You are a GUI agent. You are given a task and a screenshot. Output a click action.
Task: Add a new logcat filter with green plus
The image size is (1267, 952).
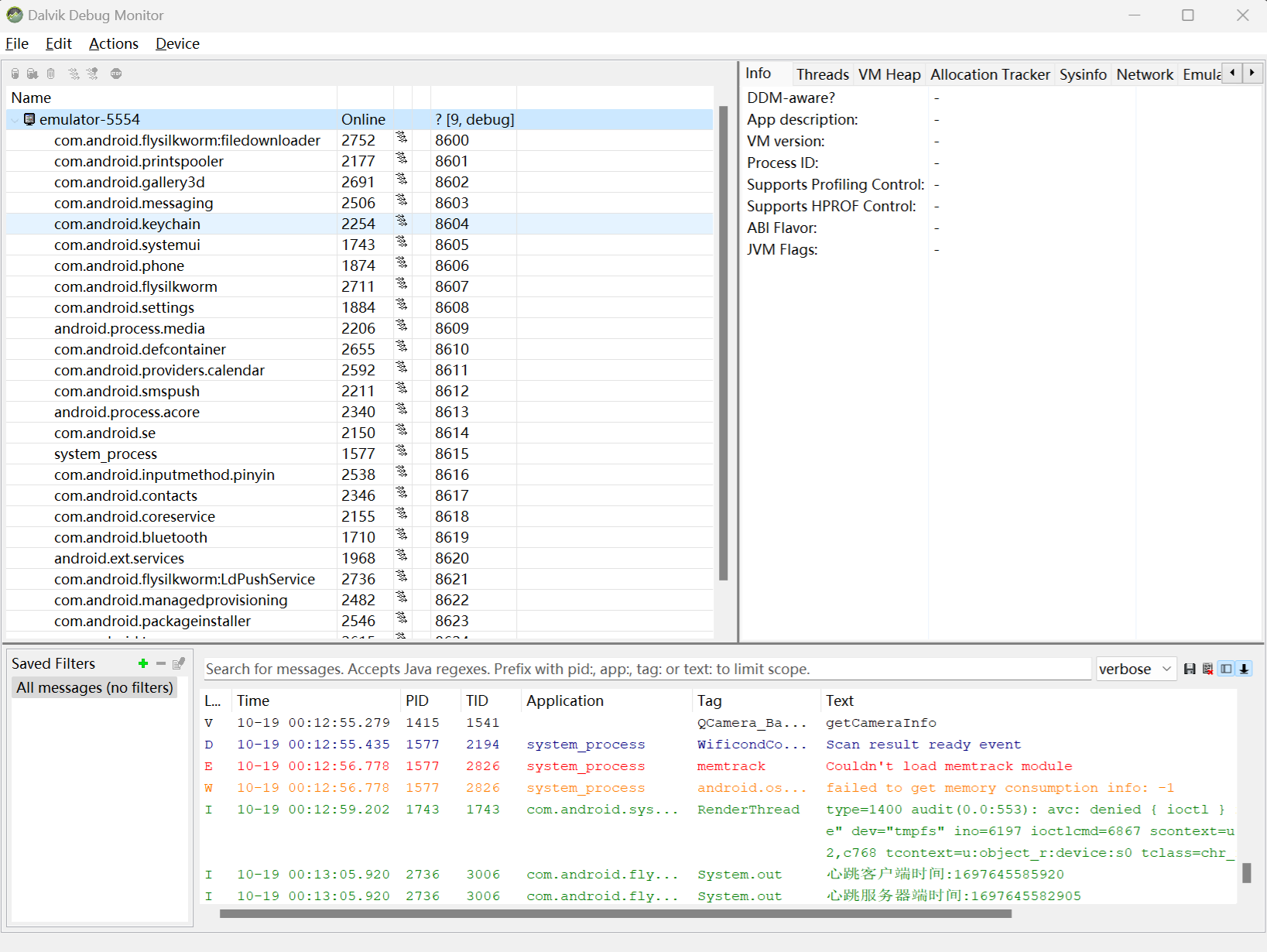[143, 663]
